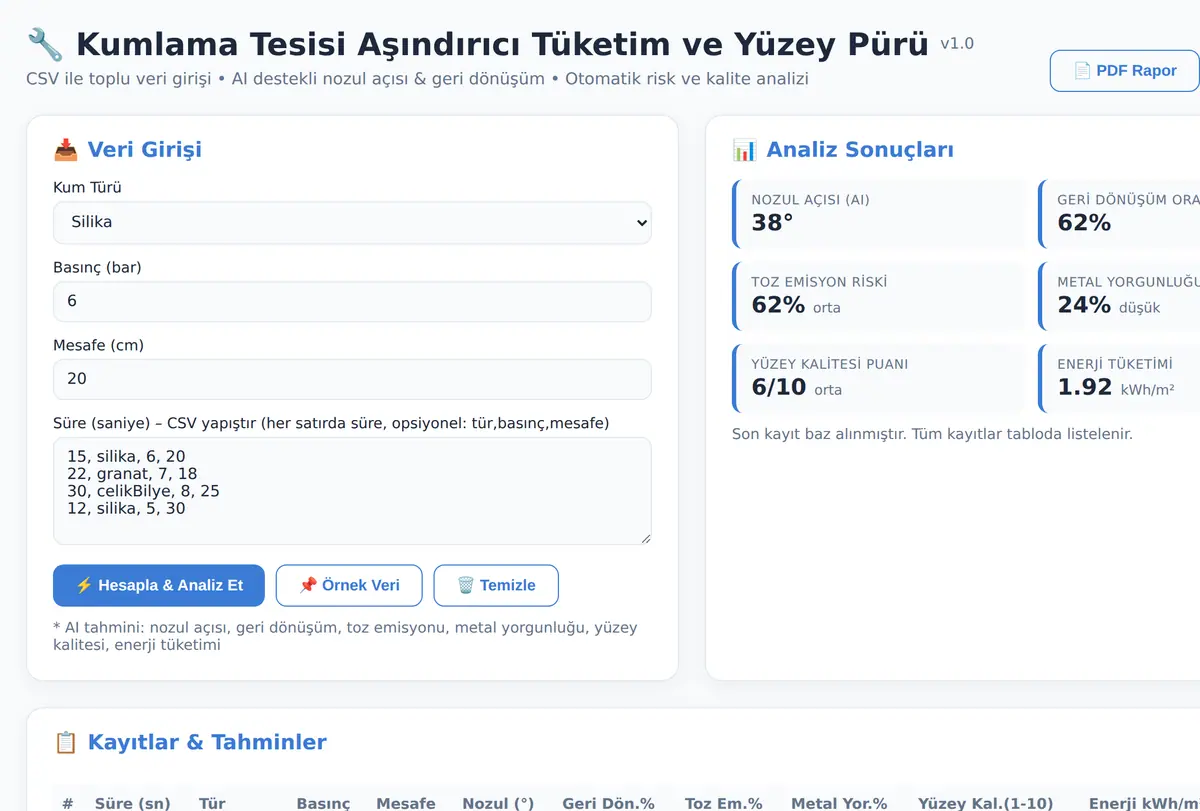Click the Metal Yorgunluğu 24% card

tap(1119, 296)
